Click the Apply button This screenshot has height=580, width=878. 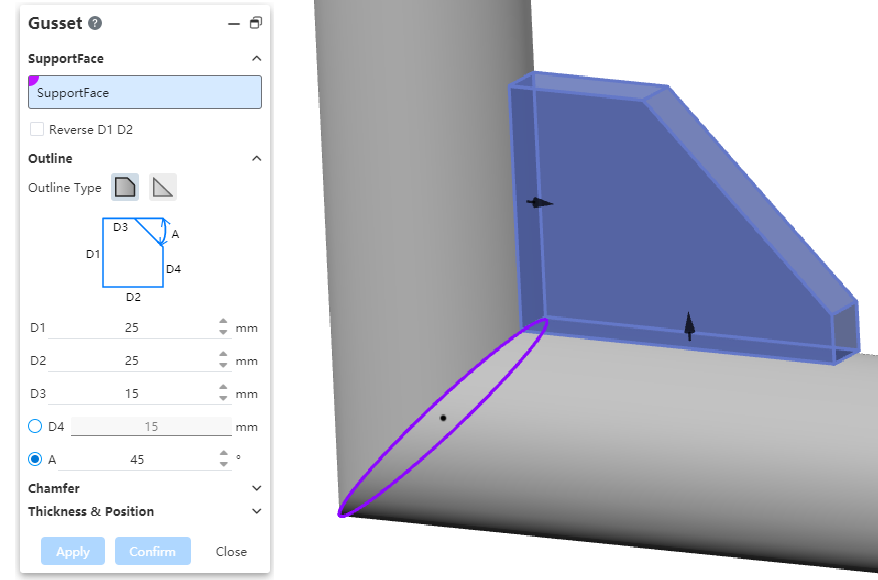[73, 551]
